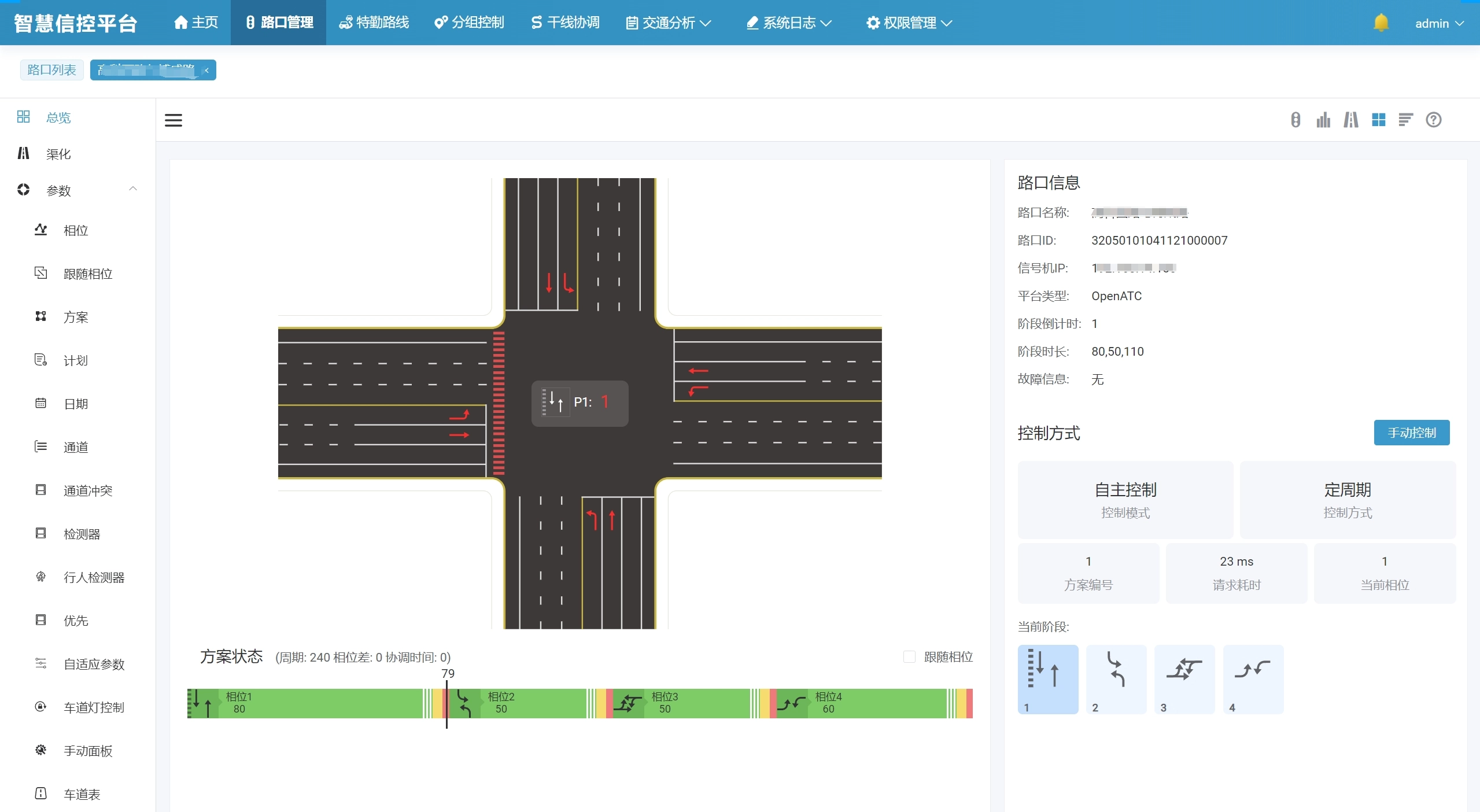Click the notification bell icon
Viewport: 1480px width, 812px height.
coord(1381,23)
